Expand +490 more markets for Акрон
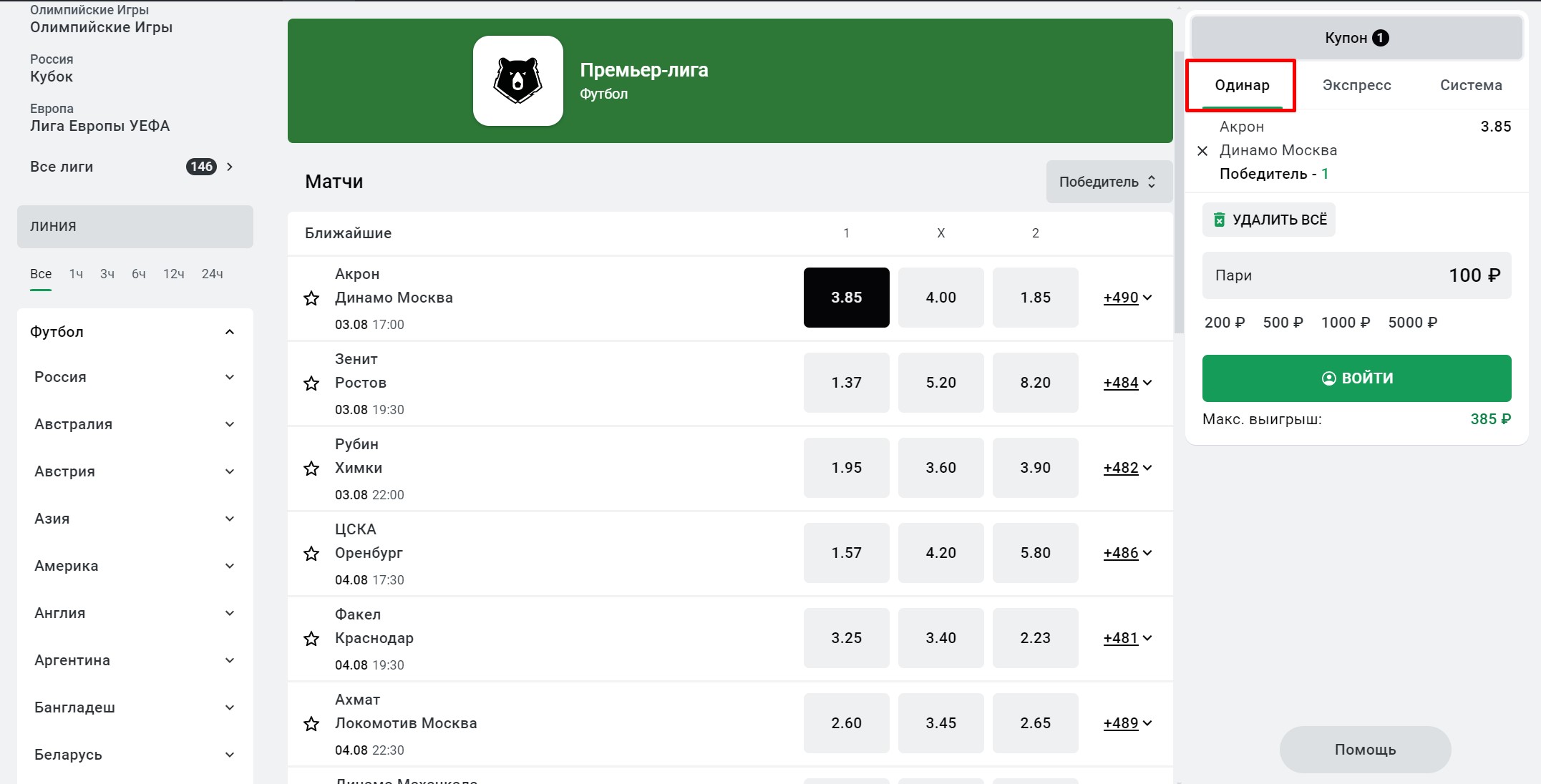Screen dimensions: 1541x784 tap(1127, 298)
